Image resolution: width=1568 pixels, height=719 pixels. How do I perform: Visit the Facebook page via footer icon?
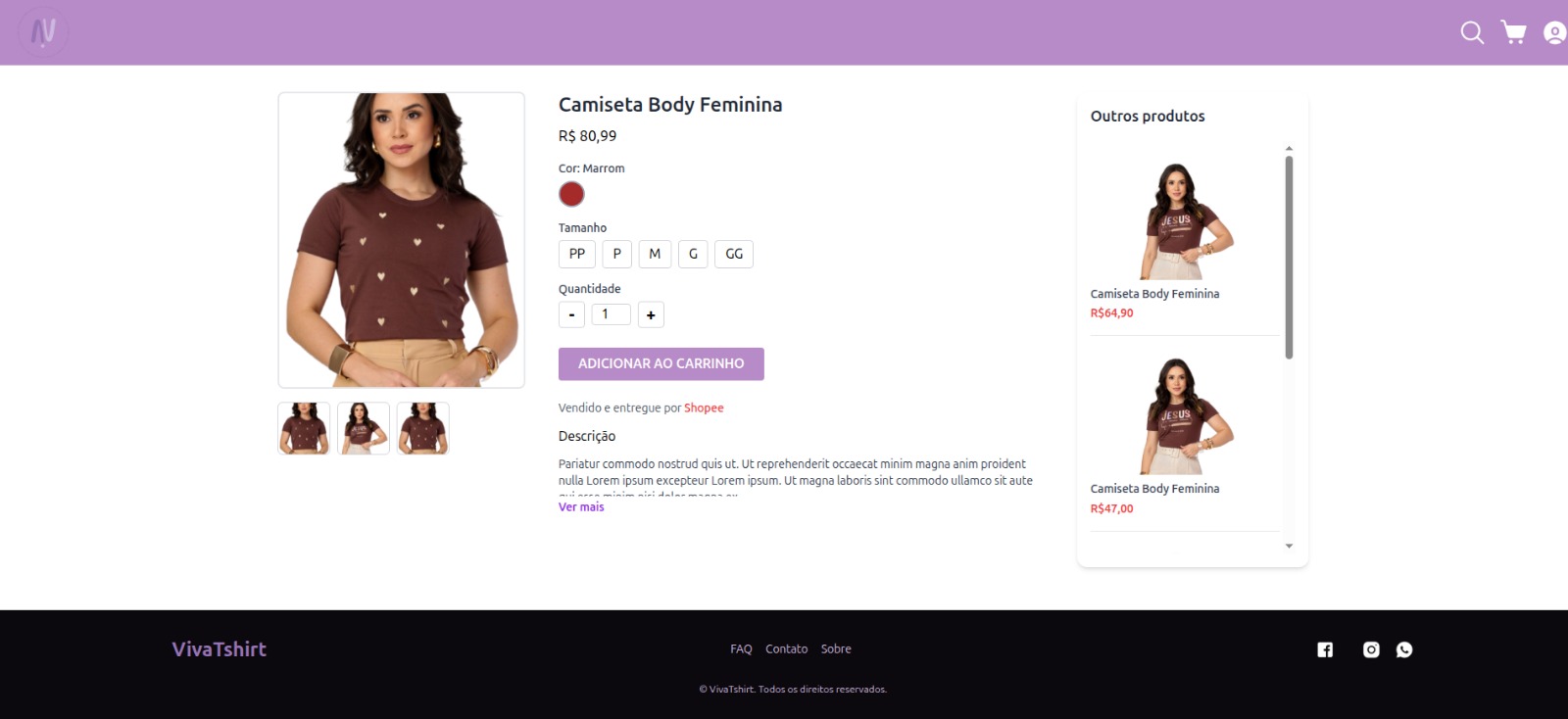1325,649
